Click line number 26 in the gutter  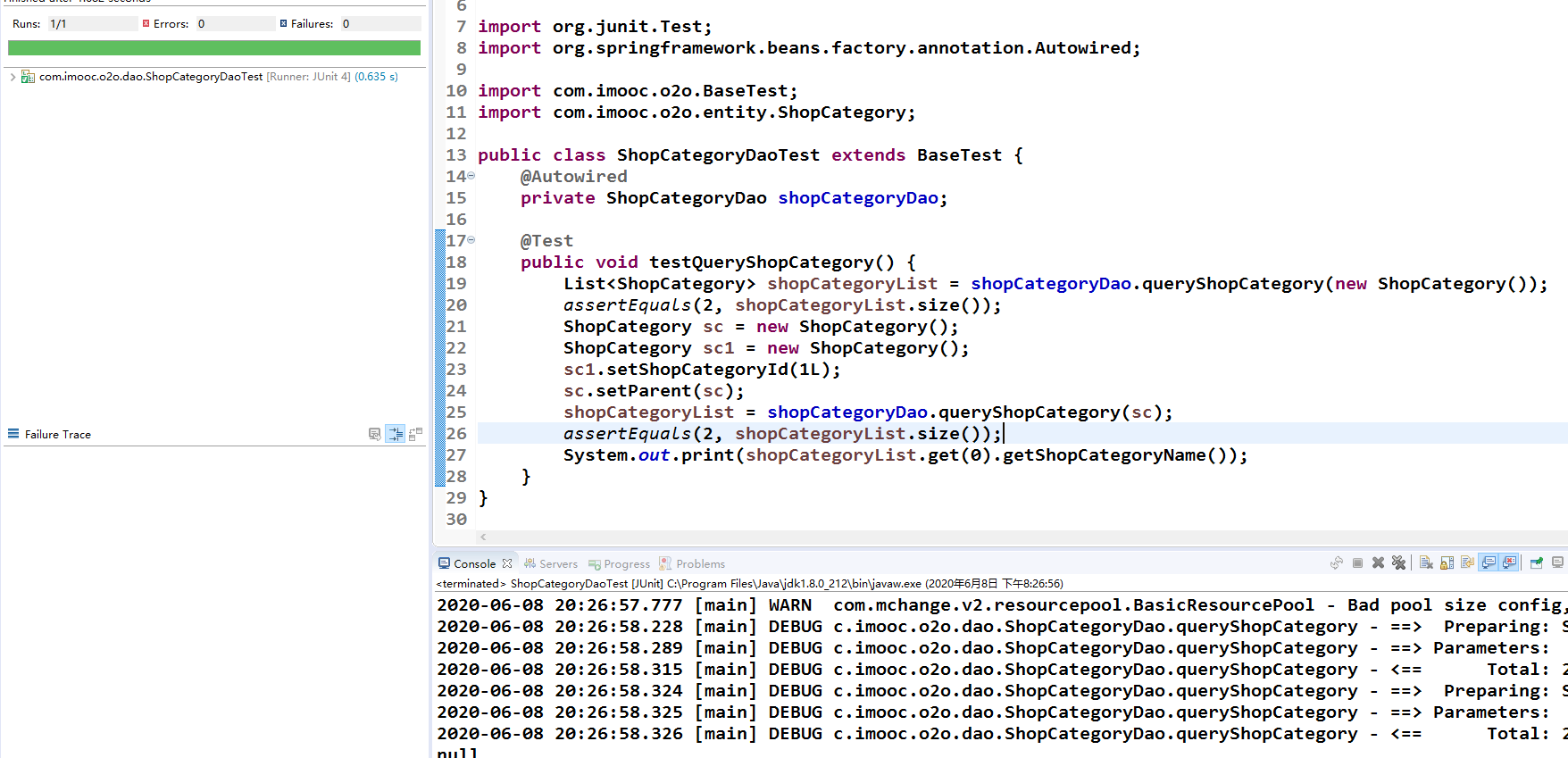point(456,434)
